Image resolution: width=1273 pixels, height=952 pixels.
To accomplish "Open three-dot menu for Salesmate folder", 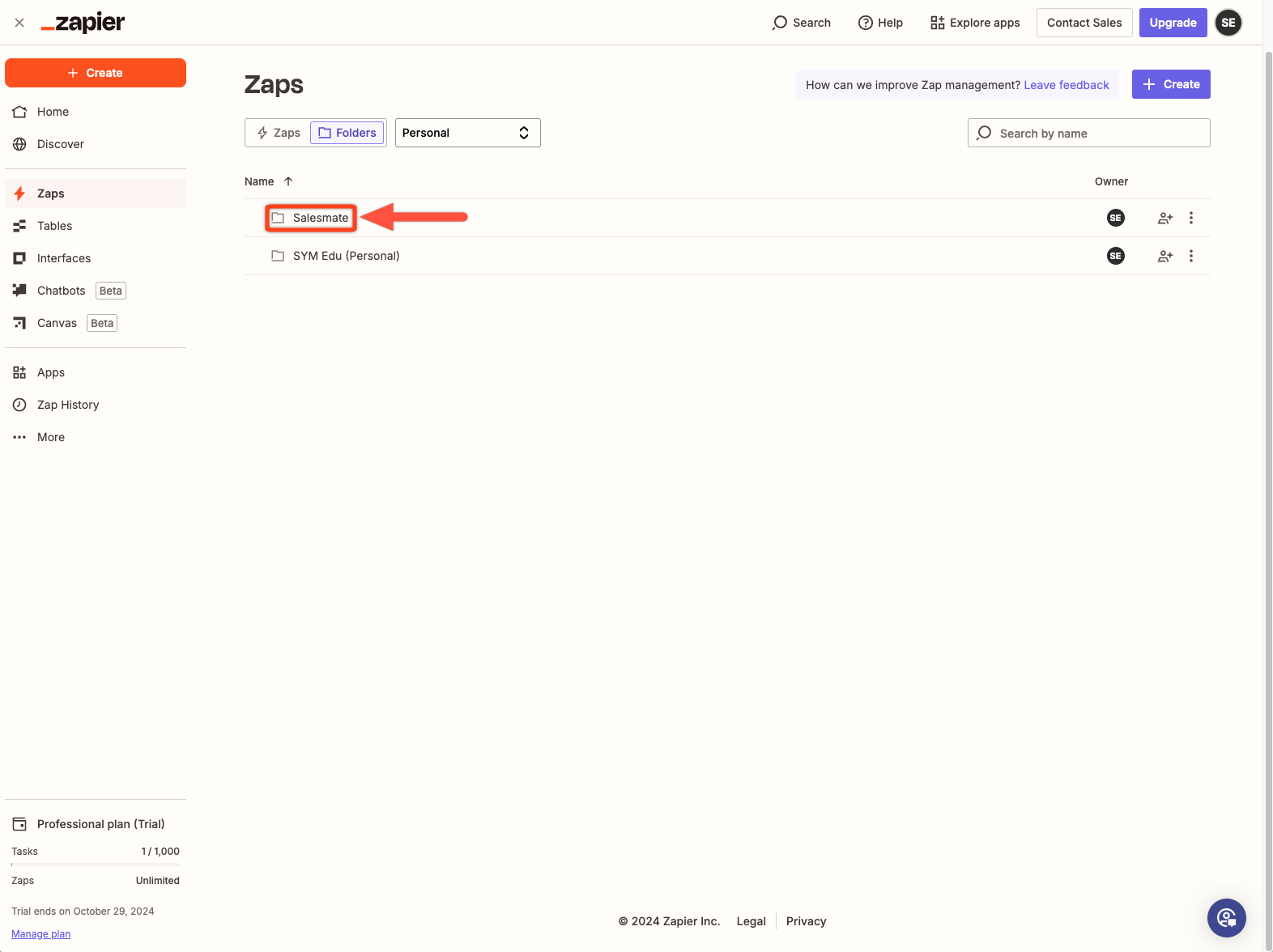I will 1190,218.
